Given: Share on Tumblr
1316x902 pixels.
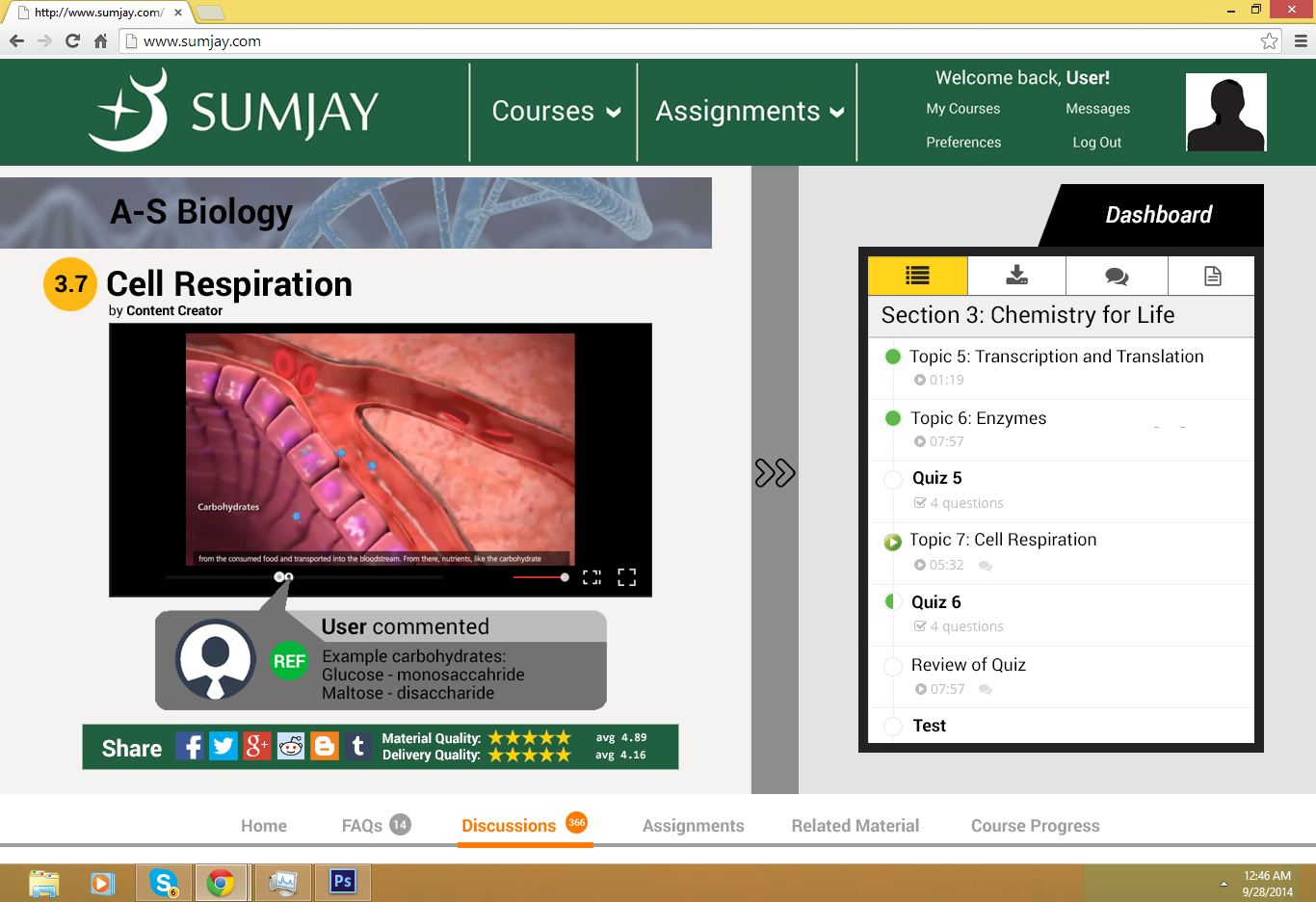Looking at the screenshot, I should pyautogui.click(x=358, y=746).
